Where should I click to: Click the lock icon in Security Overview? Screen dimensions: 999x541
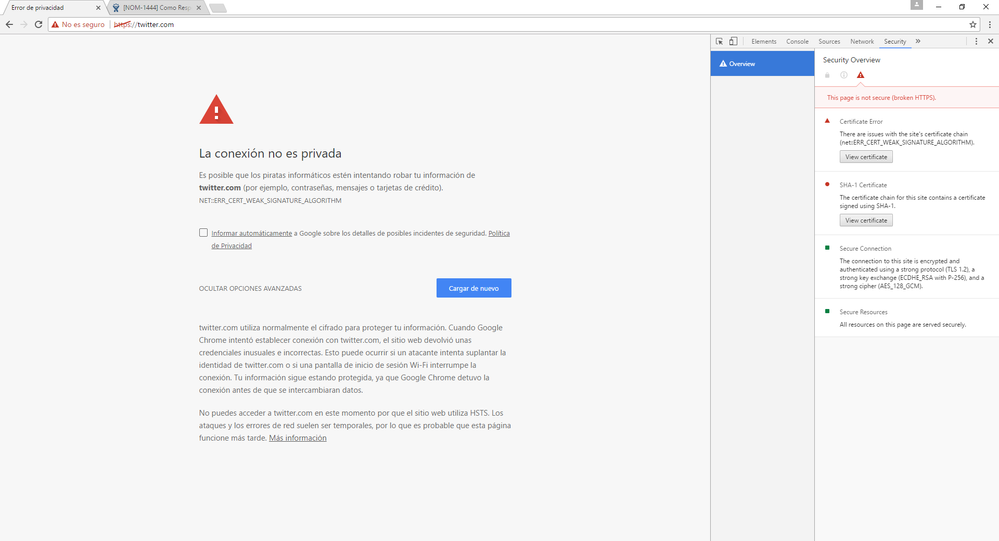pos(827,75)
